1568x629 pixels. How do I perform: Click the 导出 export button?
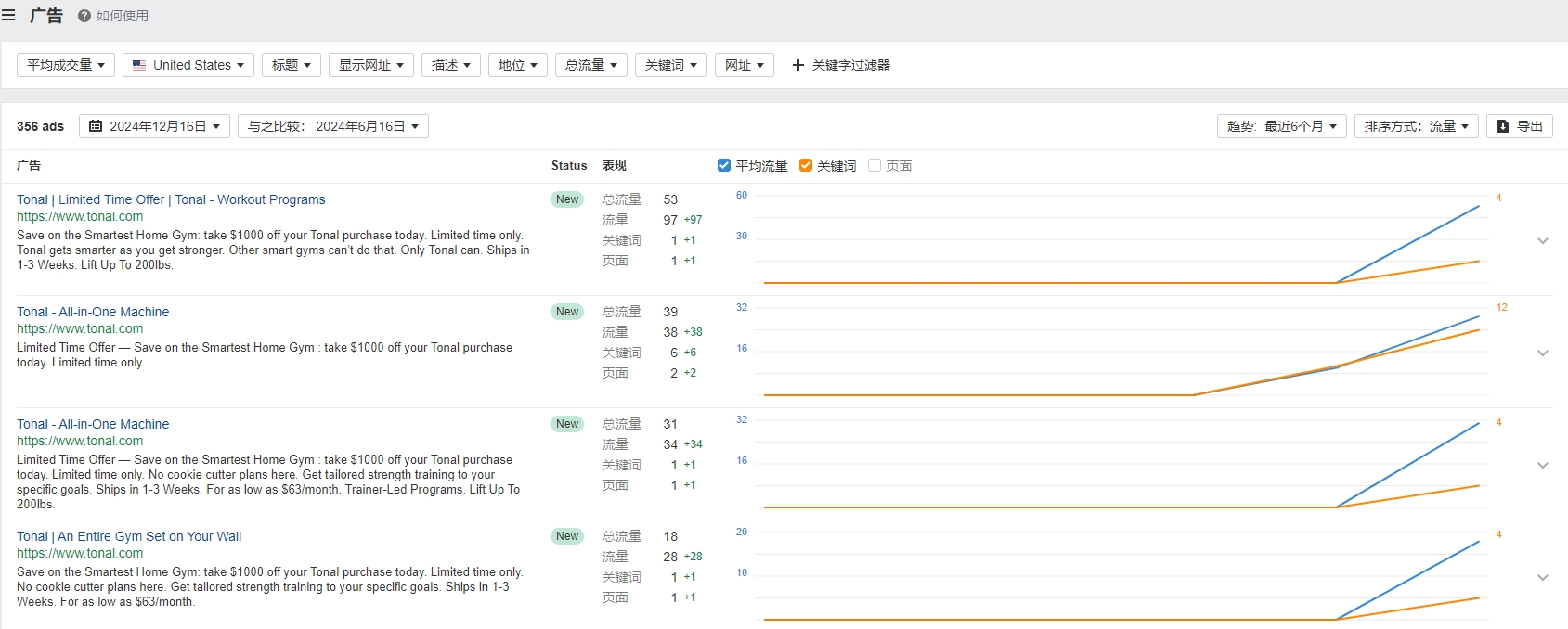click(x=1520, y=126)
